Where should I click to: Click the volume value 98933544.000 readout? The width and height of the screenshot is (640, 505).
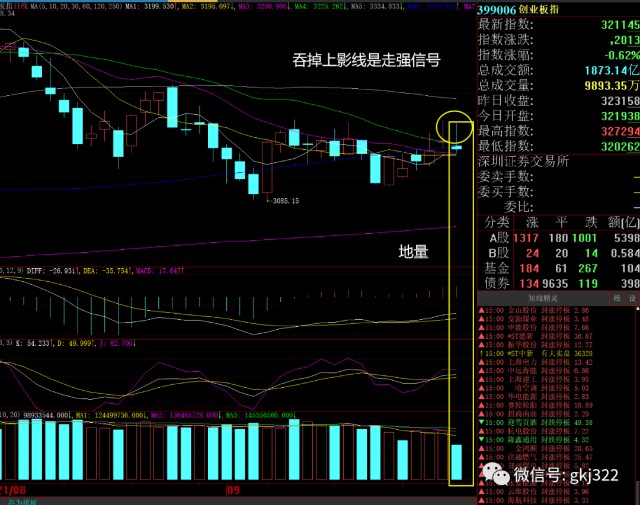(47, 415)
